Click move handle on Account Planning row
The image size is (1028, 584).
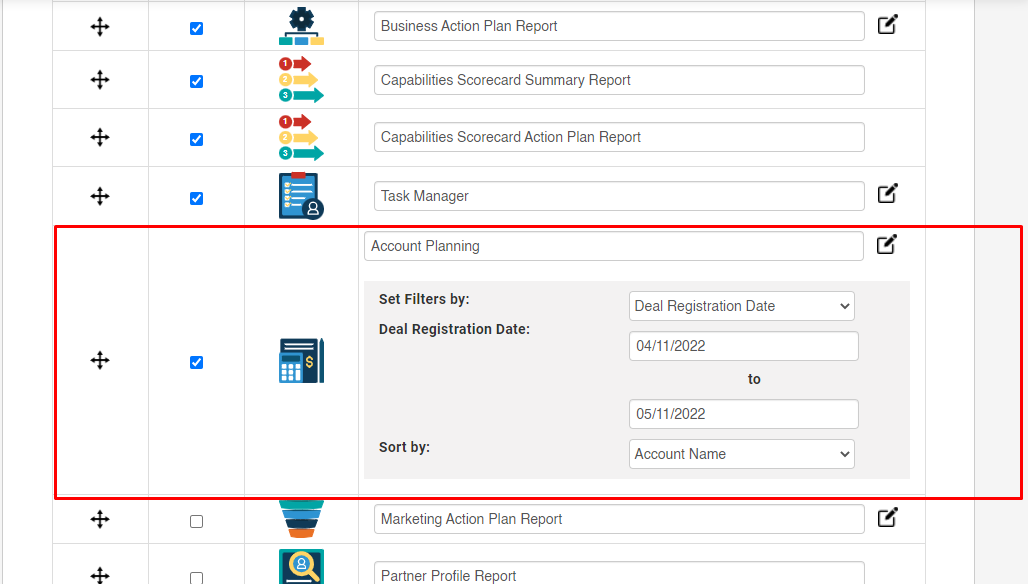tap(100, 360)
